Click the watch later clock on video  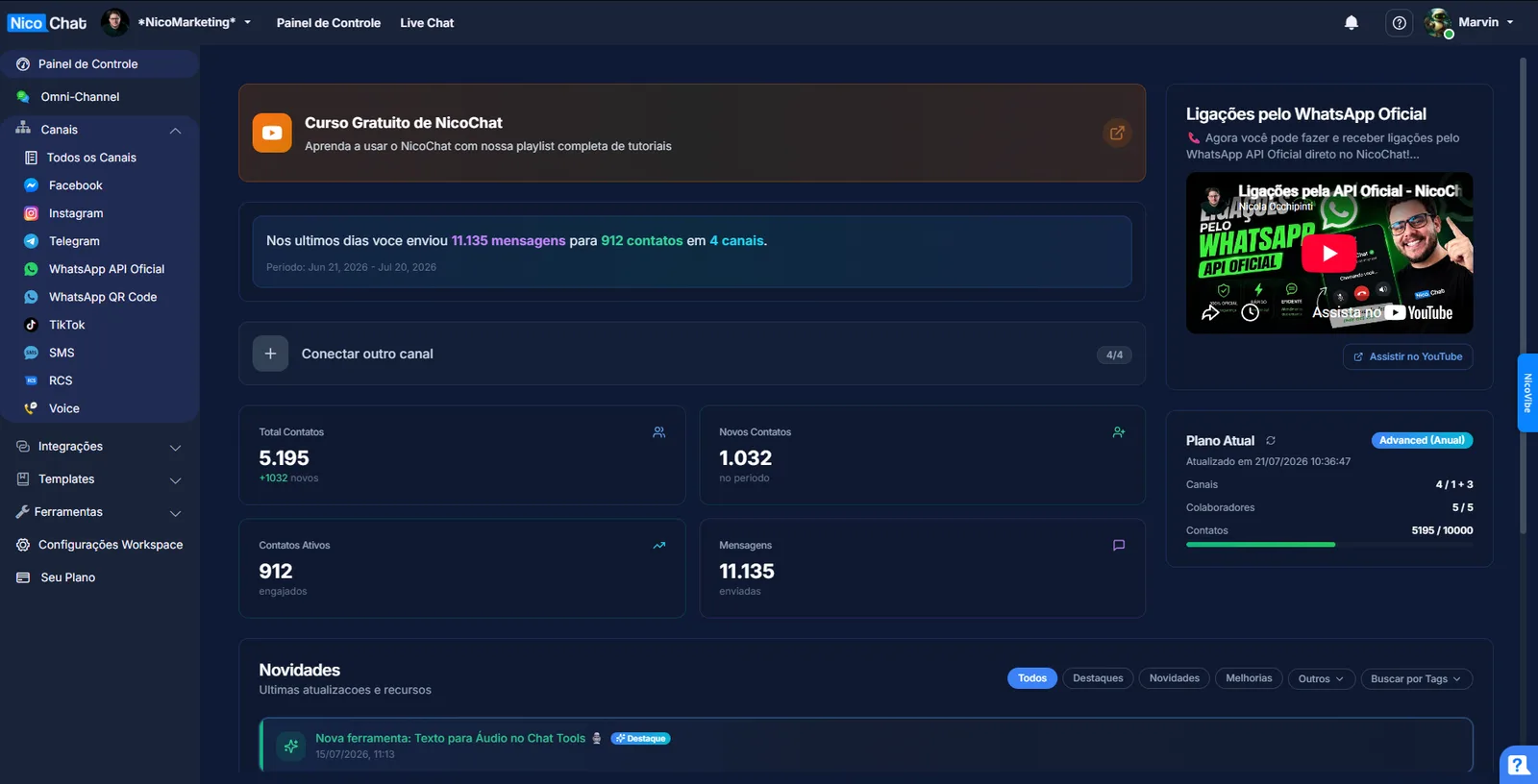point(1250,312)
